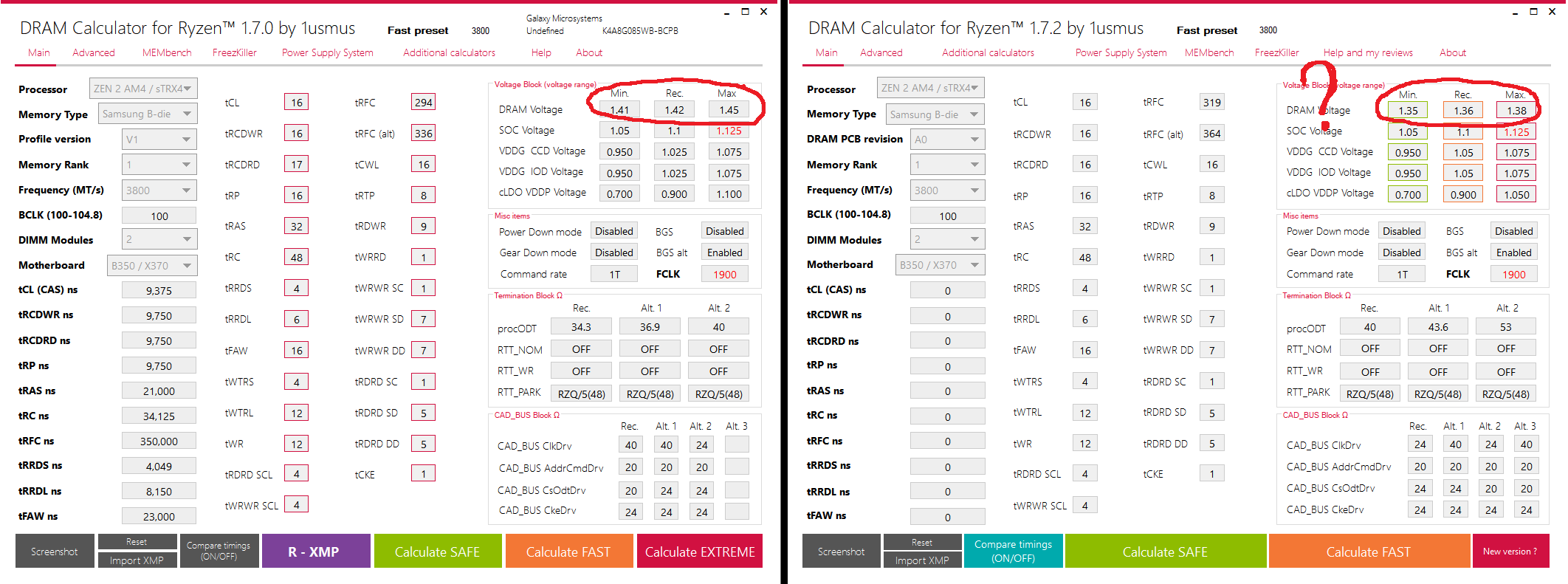Image resolution: width=1568 pixels, height=584 pixels.
Task: Expand Frequency (MT/s) dropdown in 1.7.2 window
Action: point(948,190)
